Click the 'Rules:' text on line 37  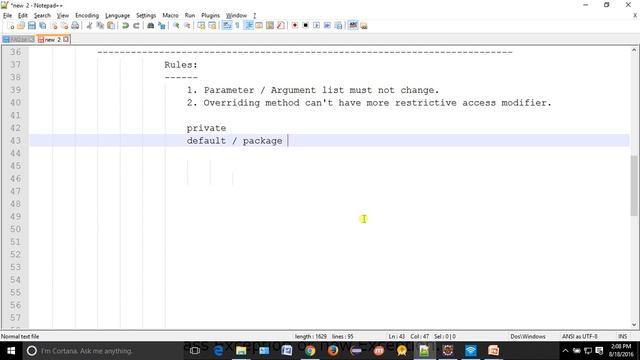(x=181, y=65)
